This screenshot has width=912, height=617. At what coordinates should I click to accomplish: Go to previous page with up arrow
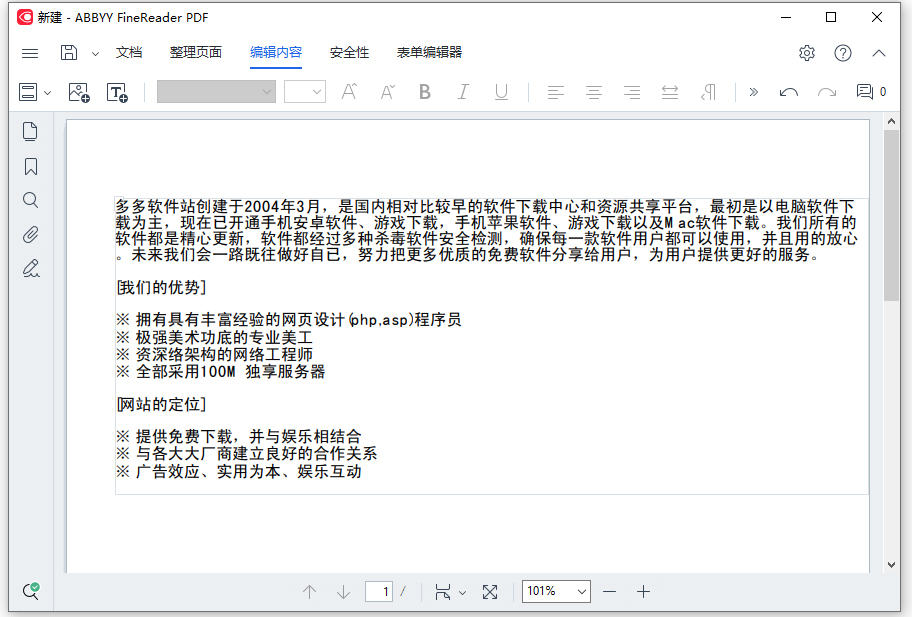pos(309,592)
